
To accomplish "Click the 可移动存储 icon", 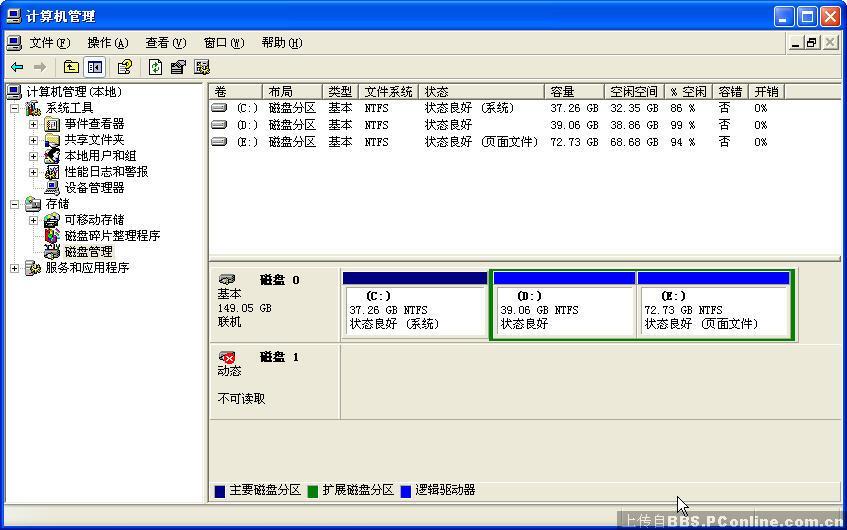I will [x=52, y=220].
